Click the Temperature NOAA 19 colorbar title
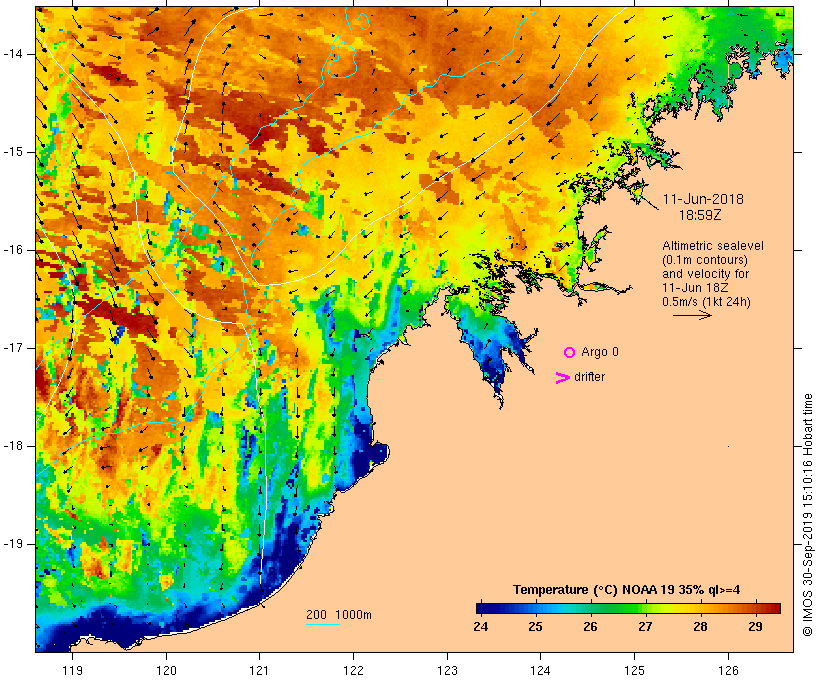This screenshot has height=680, width=820. [x=627, y=590]
